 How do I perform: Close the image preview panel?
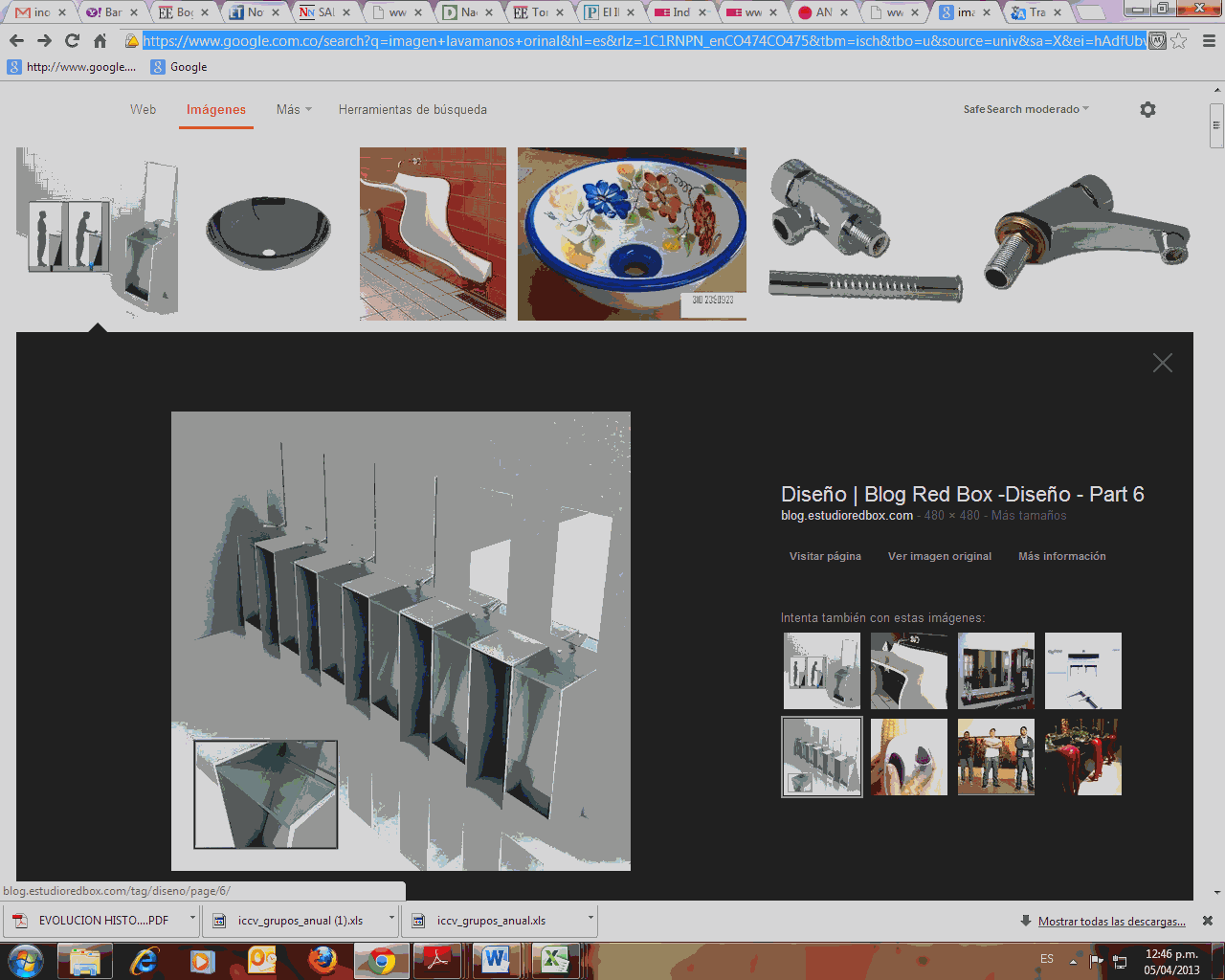[x=1162, y=363]
